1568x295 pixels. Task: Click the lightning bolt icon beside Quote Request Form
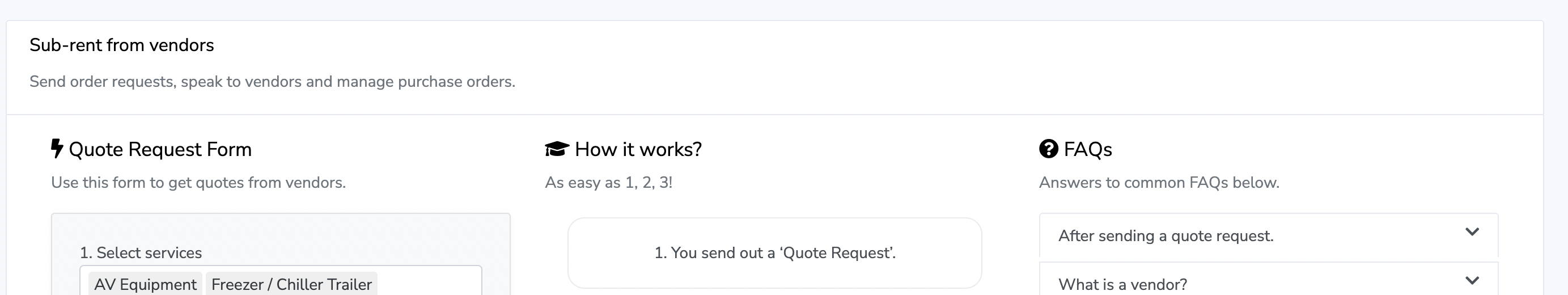click(57, 149)
